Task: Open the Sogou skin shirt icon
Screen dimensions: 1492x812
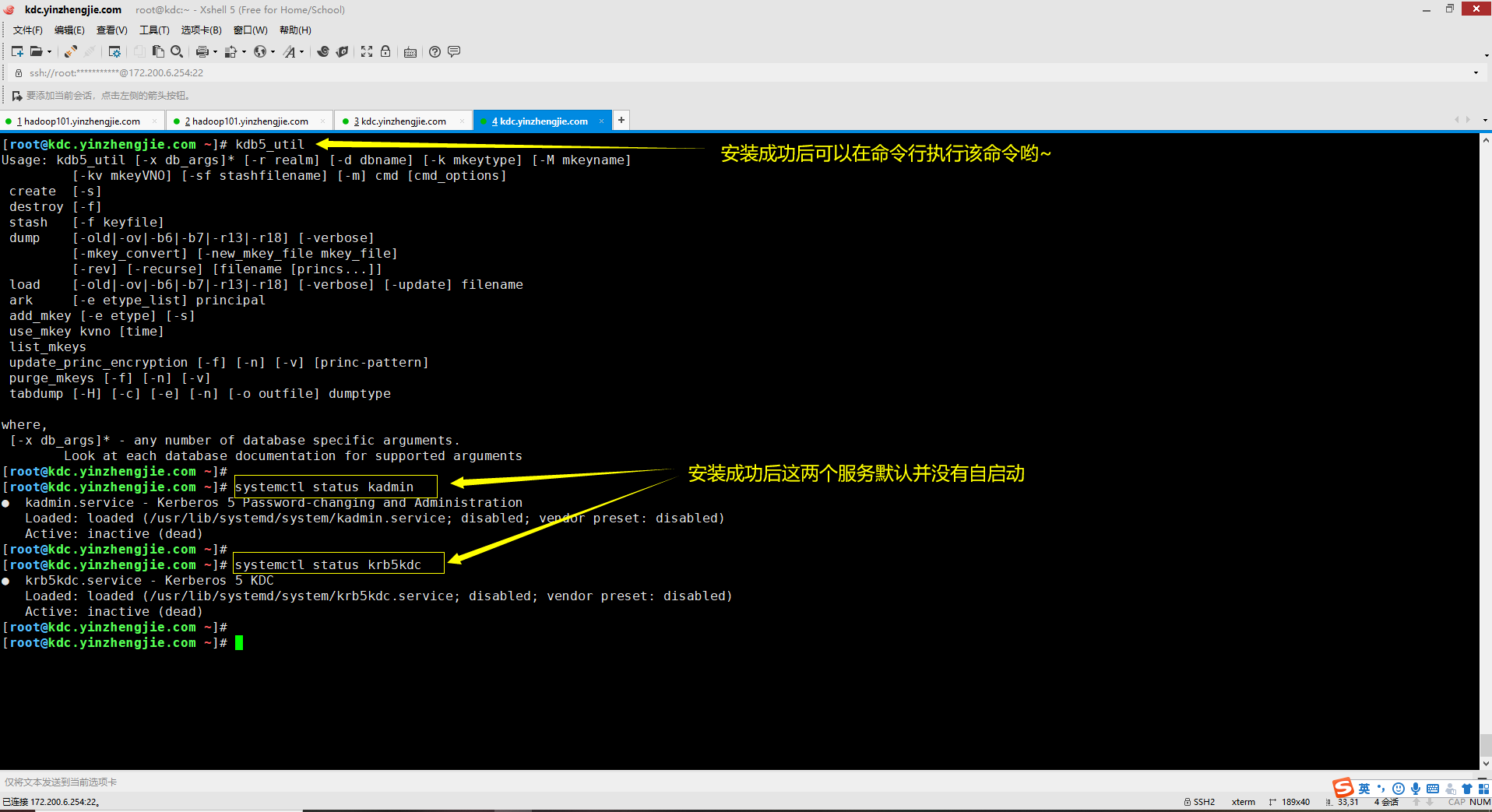Action: point(1467,789)
